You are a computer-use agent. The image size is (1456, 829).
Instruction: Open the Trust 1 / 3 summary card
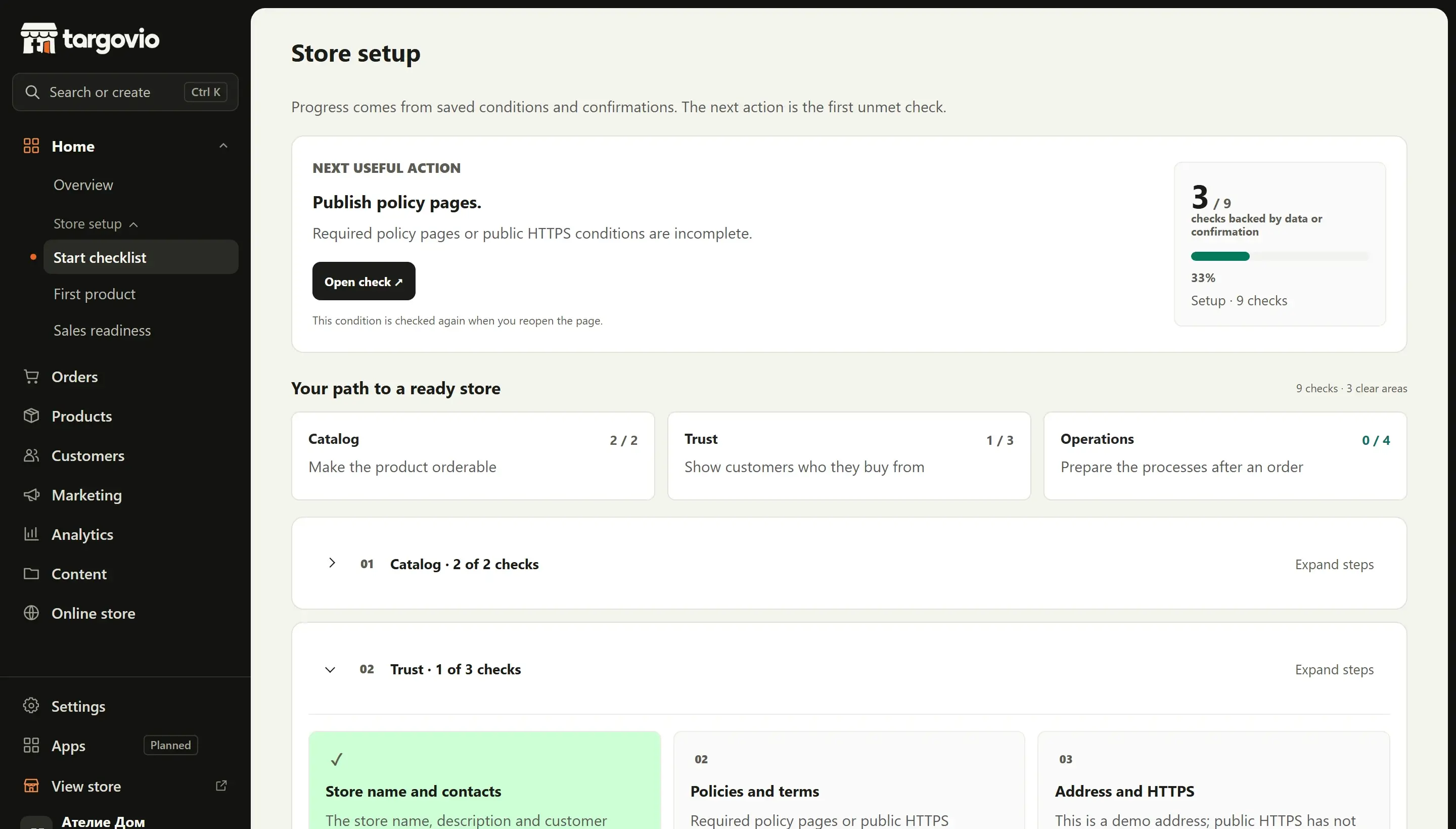[849, 456]
